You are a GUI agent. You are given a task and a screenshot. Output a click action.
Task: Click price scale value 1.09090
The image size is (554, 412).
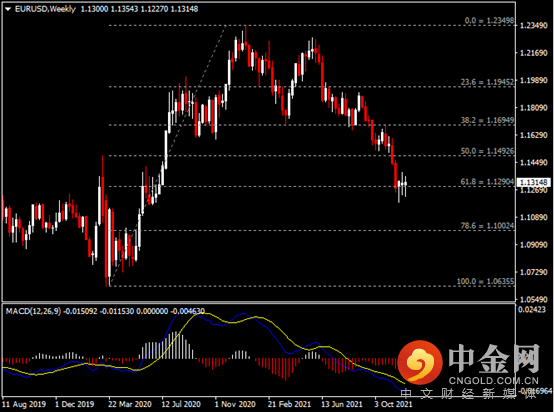(534, 245)
